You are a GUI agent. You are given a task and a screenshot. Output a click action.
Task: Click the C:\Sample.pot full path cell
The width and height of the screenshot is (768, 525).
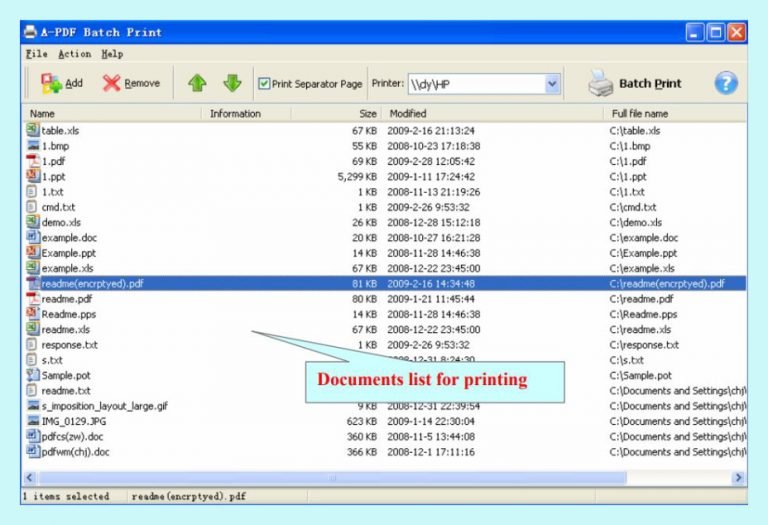click(x=641, y=375)
